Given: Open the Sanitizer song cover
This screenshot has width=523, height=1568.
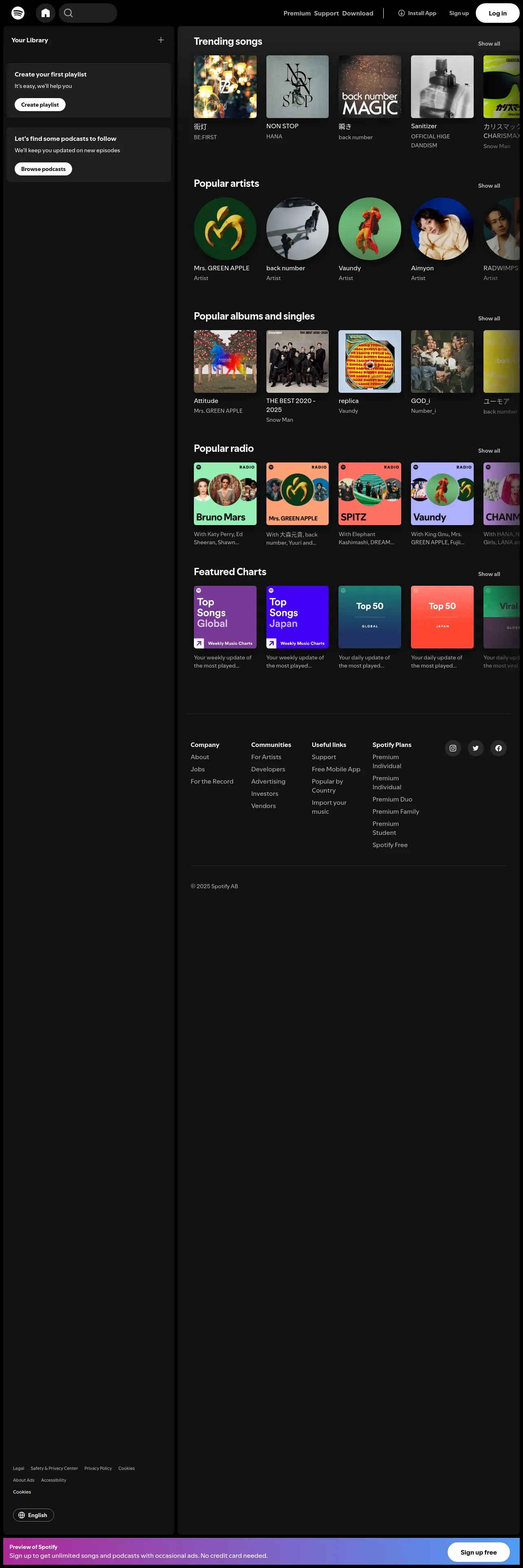Looking at the screenshot, I should 443,86.
